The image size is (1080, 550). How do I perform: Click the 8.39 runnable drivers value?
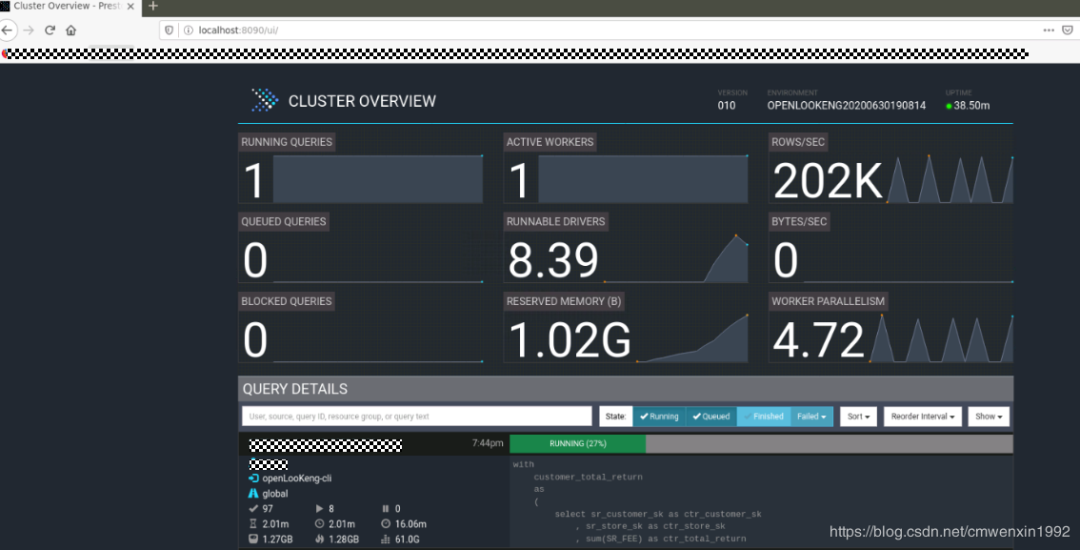[x=553, y=261]
